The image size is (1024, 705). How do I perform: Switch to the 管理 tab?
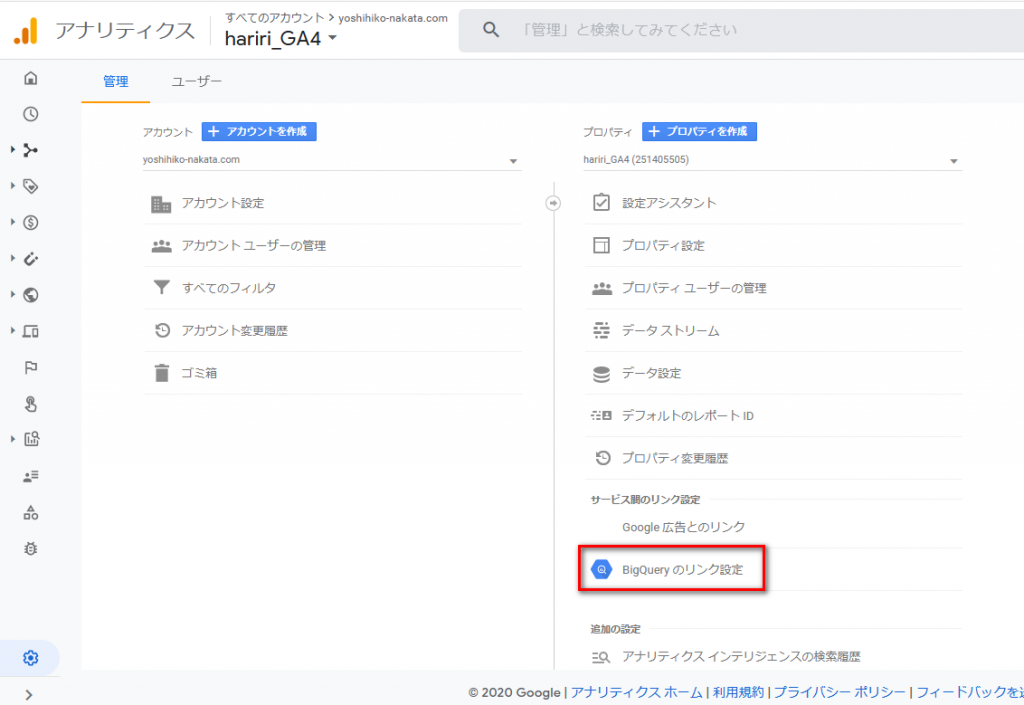116,82
